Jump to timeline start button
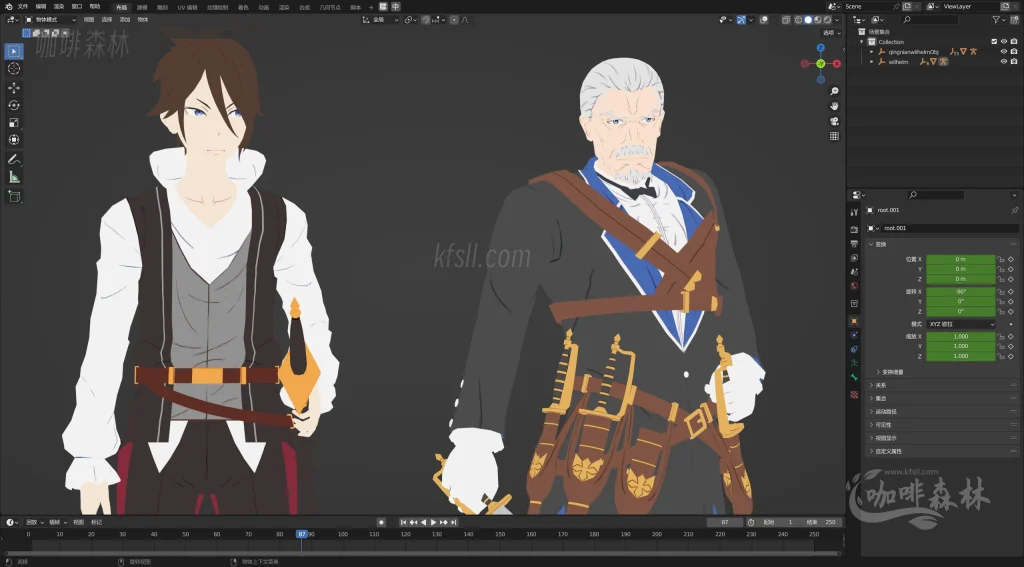1024x567 pixels. [404, 522]
